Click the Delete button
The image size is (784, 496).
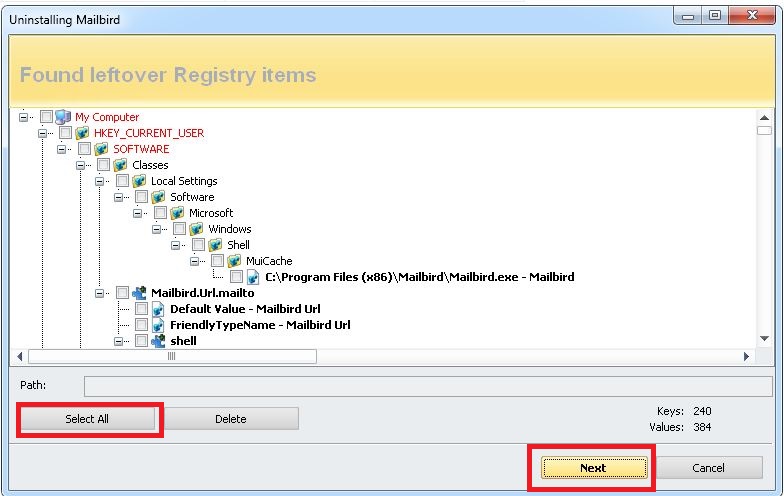coord(231,419)
